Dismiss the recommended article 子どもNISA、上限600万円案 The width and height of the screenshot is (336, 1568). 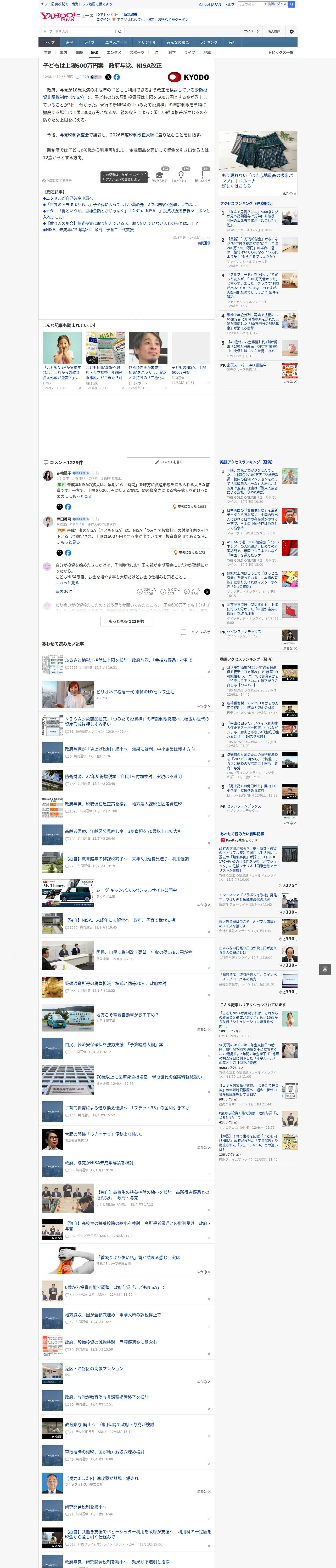tap(208, 383)
